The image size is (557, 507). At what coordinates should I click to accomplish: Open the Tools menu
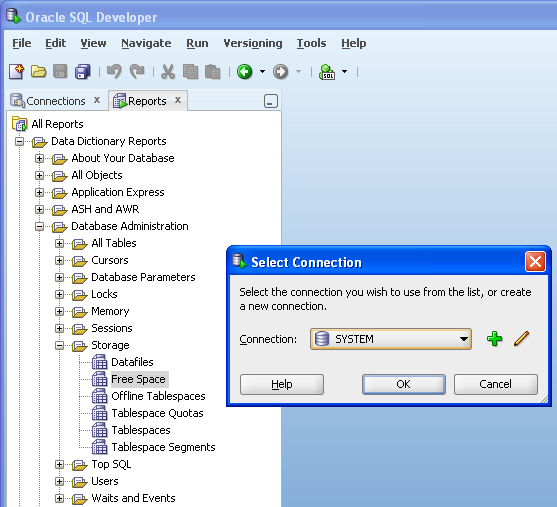tap(311, 43)
